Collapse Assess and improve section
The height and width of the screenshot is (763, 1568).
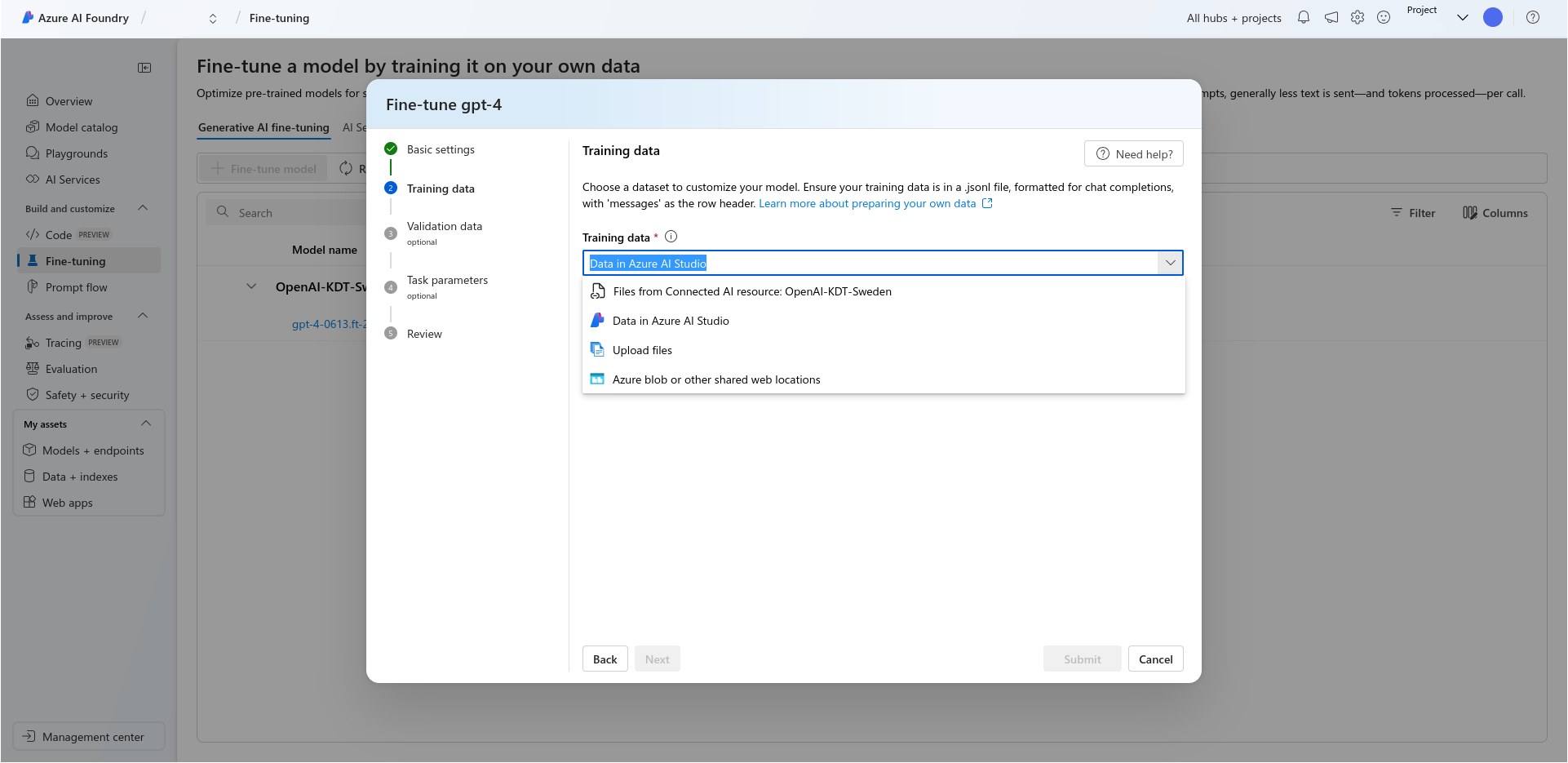pos(143,316)
